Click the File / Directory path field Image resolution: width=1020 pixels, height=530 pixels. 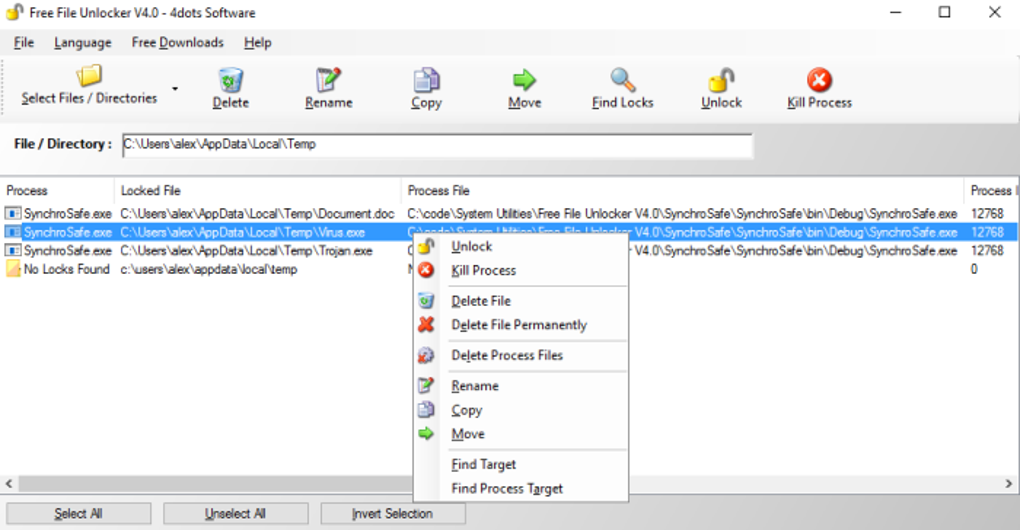click(437, 144)
